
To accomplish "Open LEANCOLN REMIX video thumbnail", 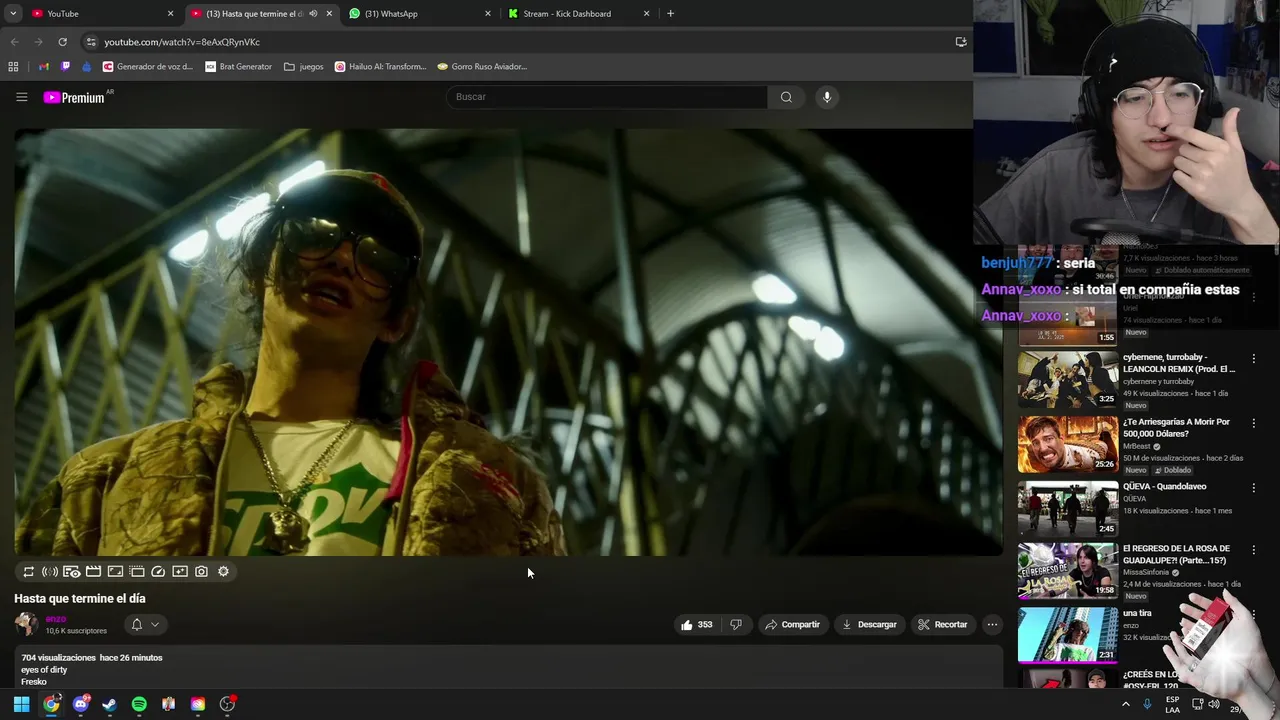I will [x=1068, y=379].
